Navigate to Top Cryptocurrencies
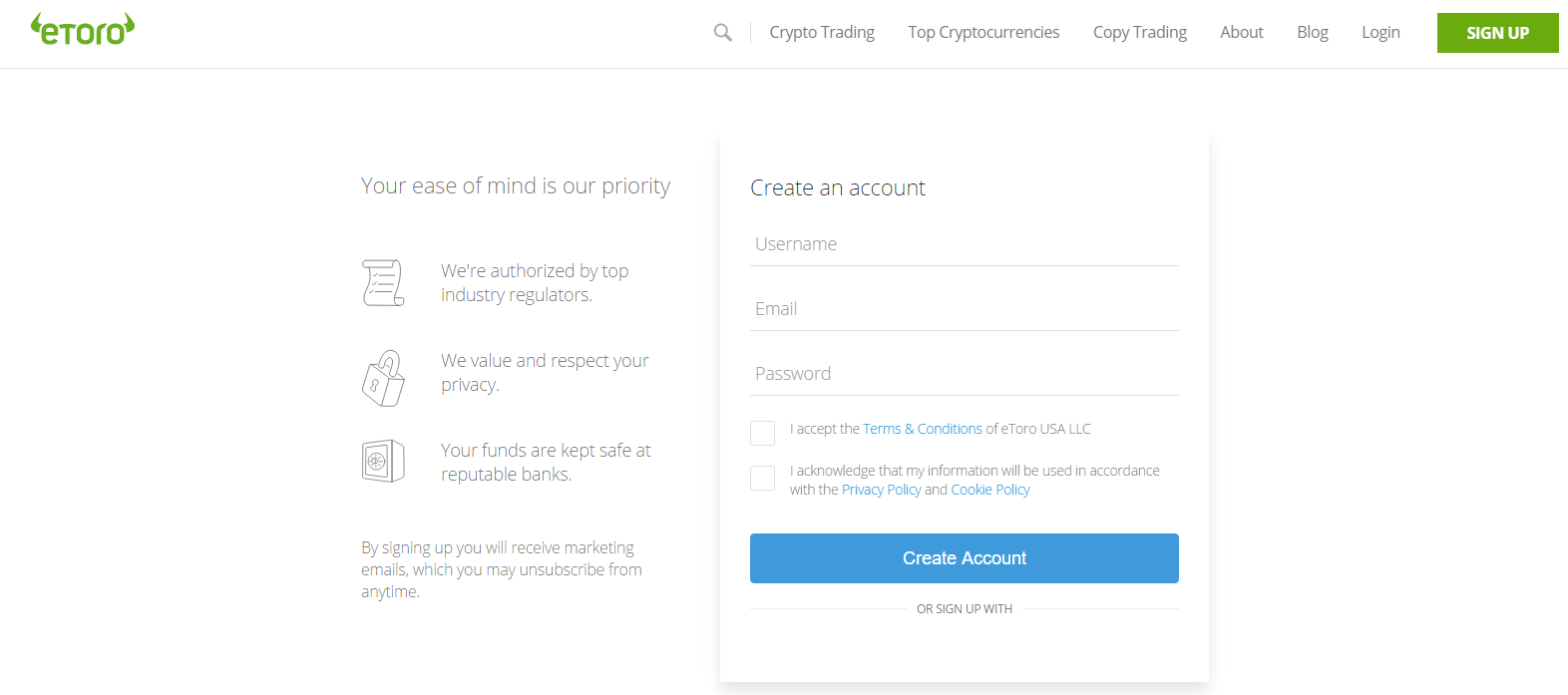The width and height of the screenshot is (1568, 695). (982, 31)
